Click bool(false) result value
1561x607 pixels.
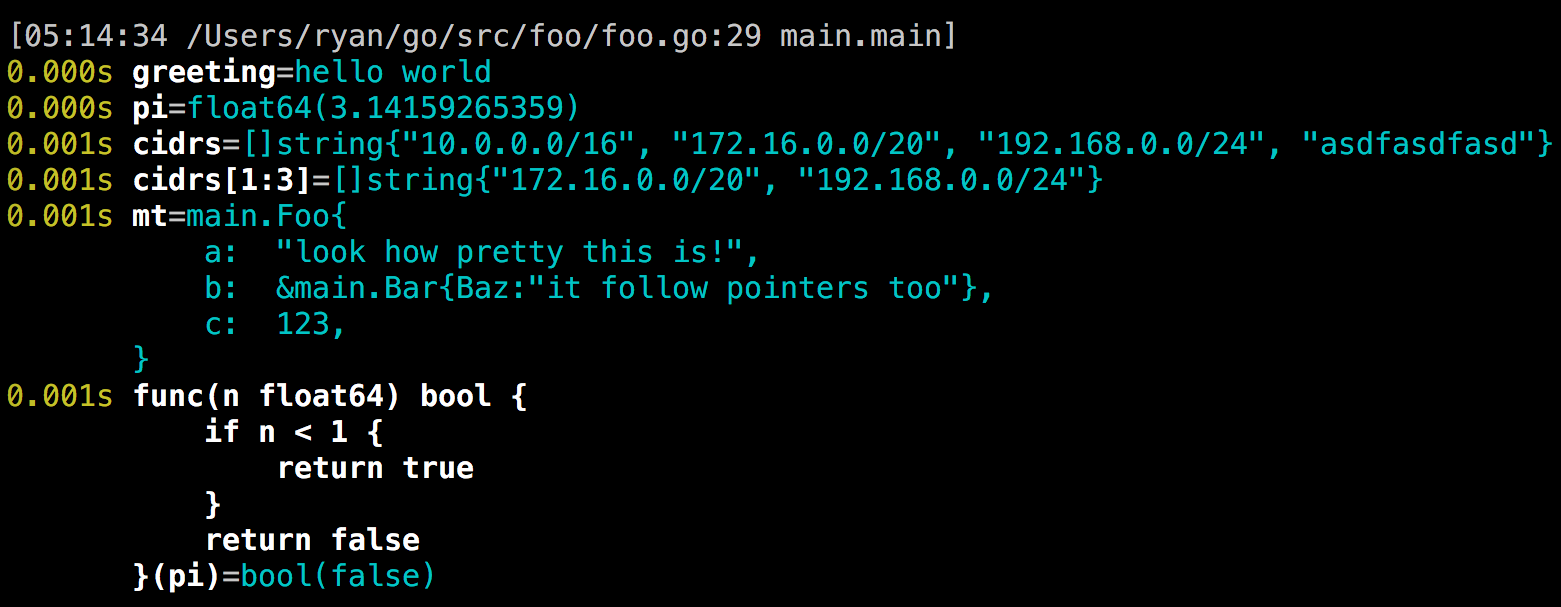339,576
